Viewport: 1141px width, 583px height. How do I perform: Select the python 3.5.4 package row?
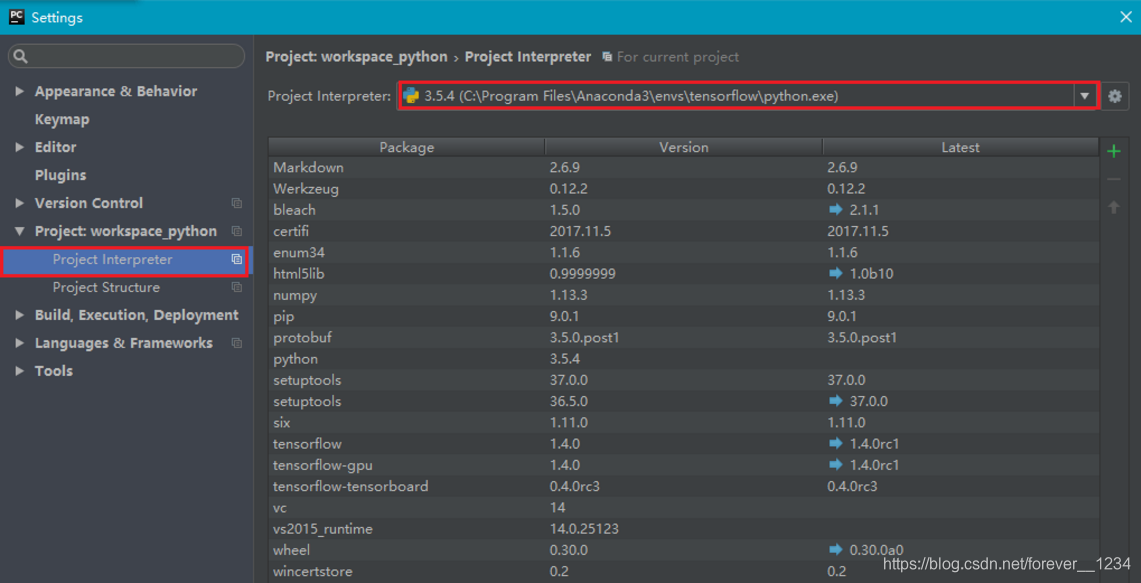pos(683,359)
